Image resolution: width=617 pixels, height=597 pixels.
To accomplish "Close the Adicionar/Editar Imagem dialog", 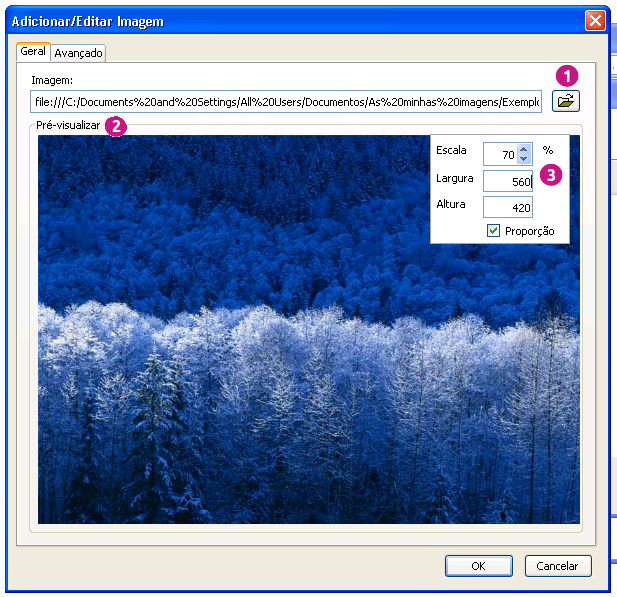I will coord(595,21).
